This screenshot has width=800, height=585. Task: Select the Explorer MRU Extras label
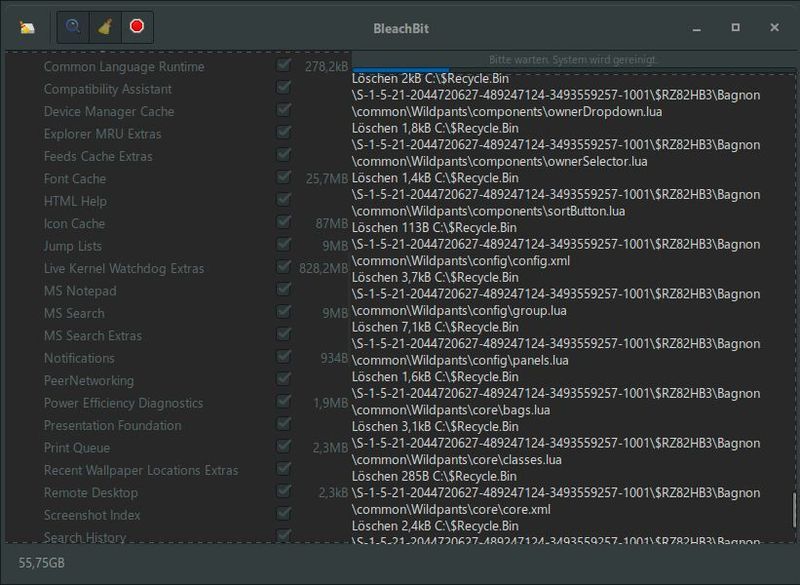coord(103,134)
